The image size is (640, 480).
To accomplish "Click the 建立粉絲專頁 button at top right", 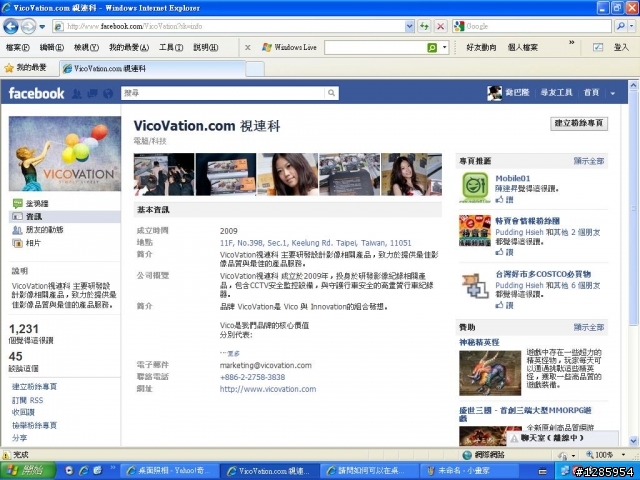I will [x=579, y=123].
